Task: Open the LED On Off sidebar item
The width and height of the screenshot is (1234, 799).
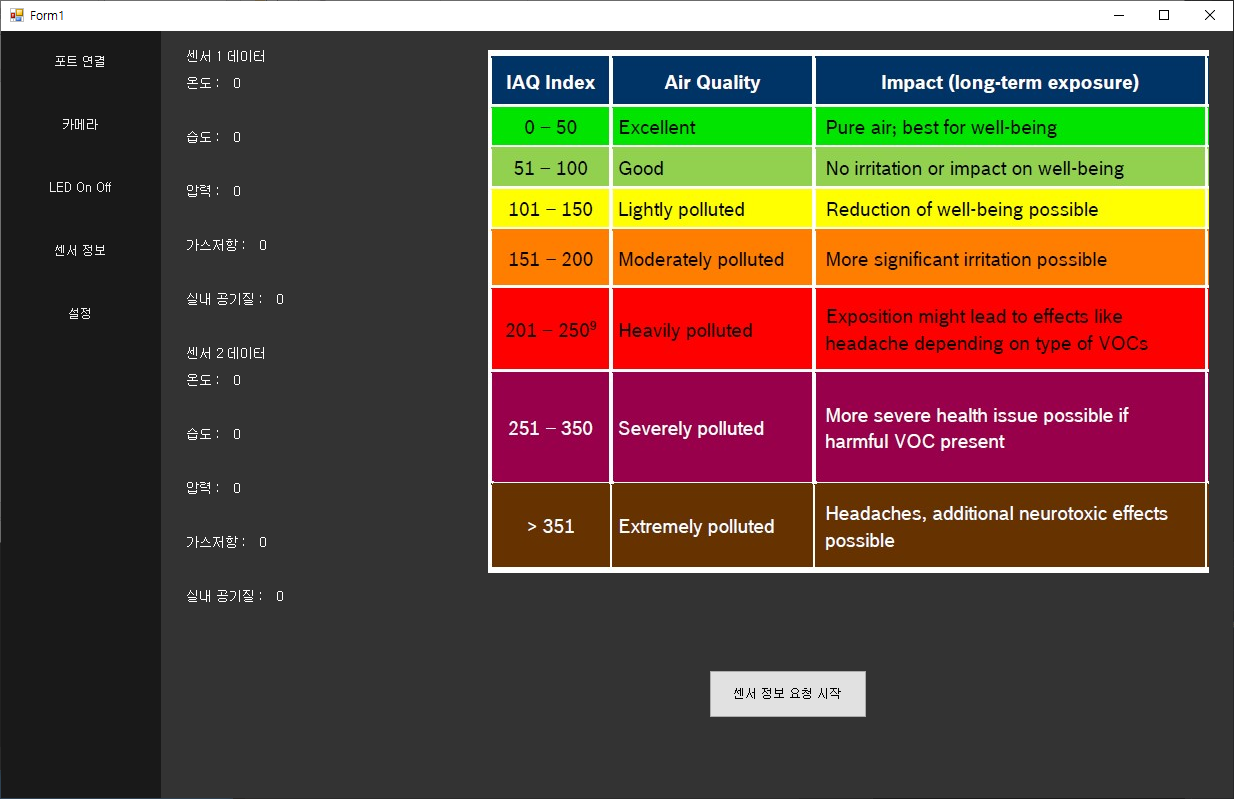Action: pyautogui.click(x=80, y=188)
